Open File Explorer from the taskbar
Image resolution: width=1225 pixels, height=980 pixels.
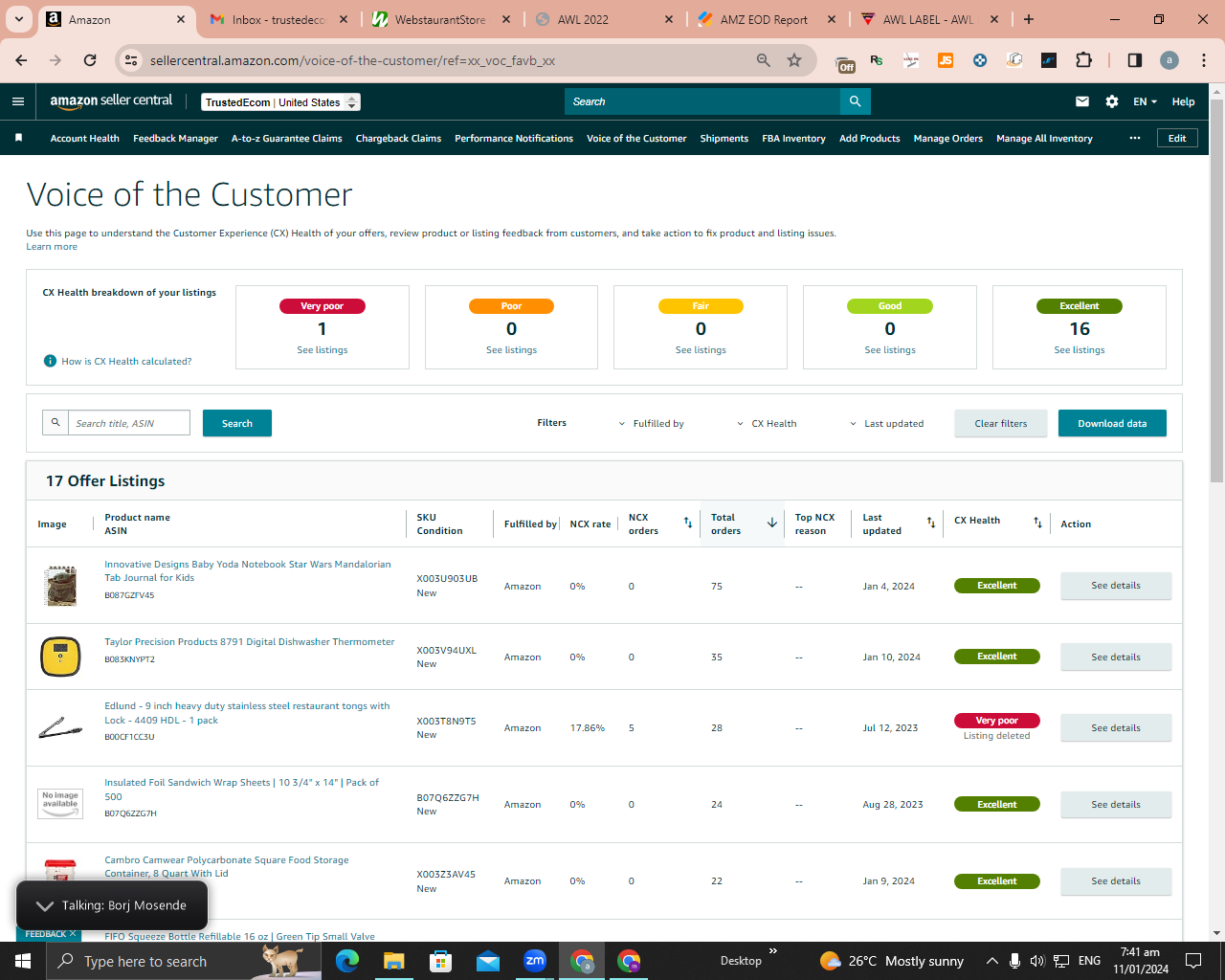(x=393, y=961)
